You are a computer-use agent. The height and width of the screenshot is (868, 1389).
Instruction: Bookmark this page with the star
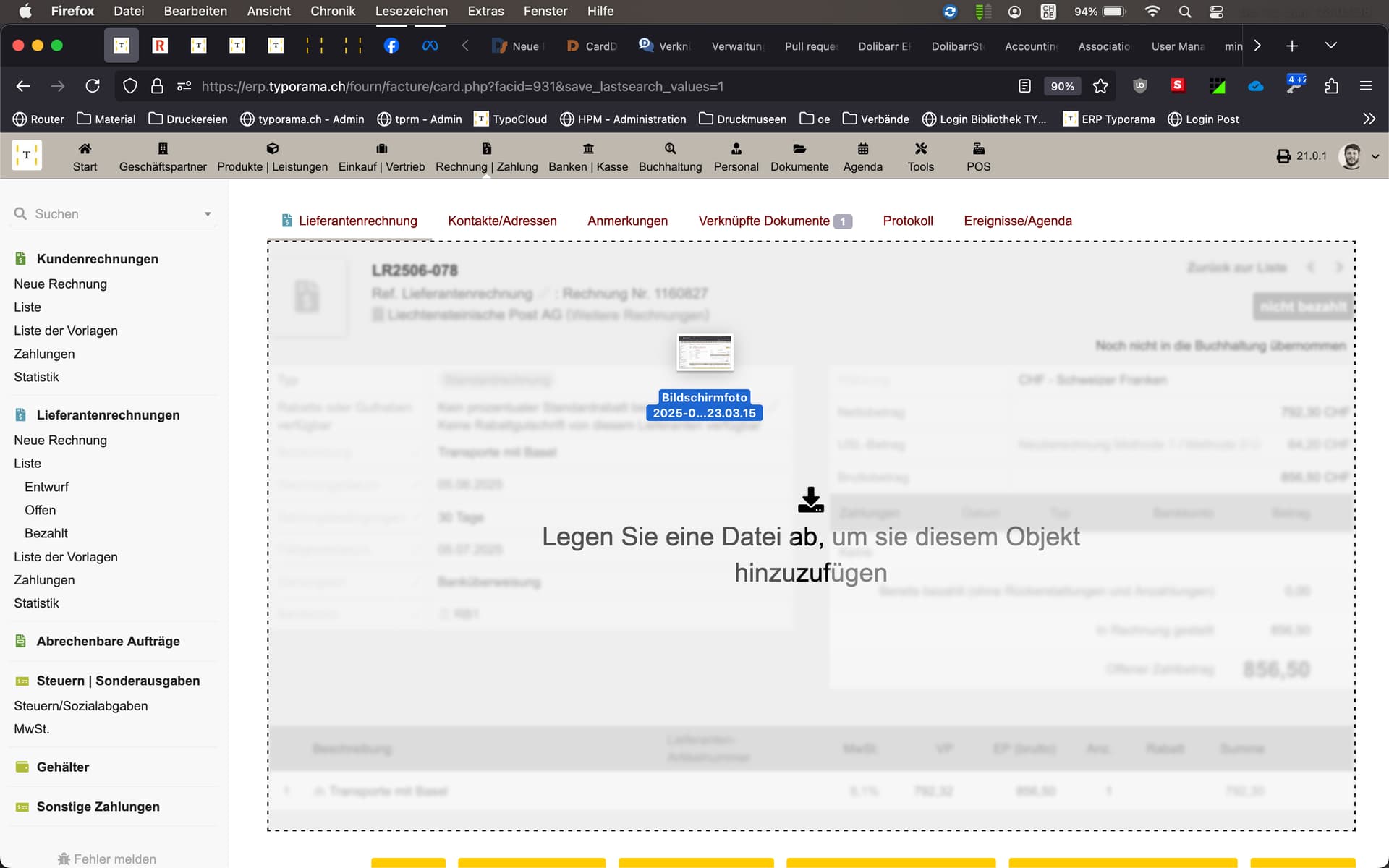click(1100, 86)
